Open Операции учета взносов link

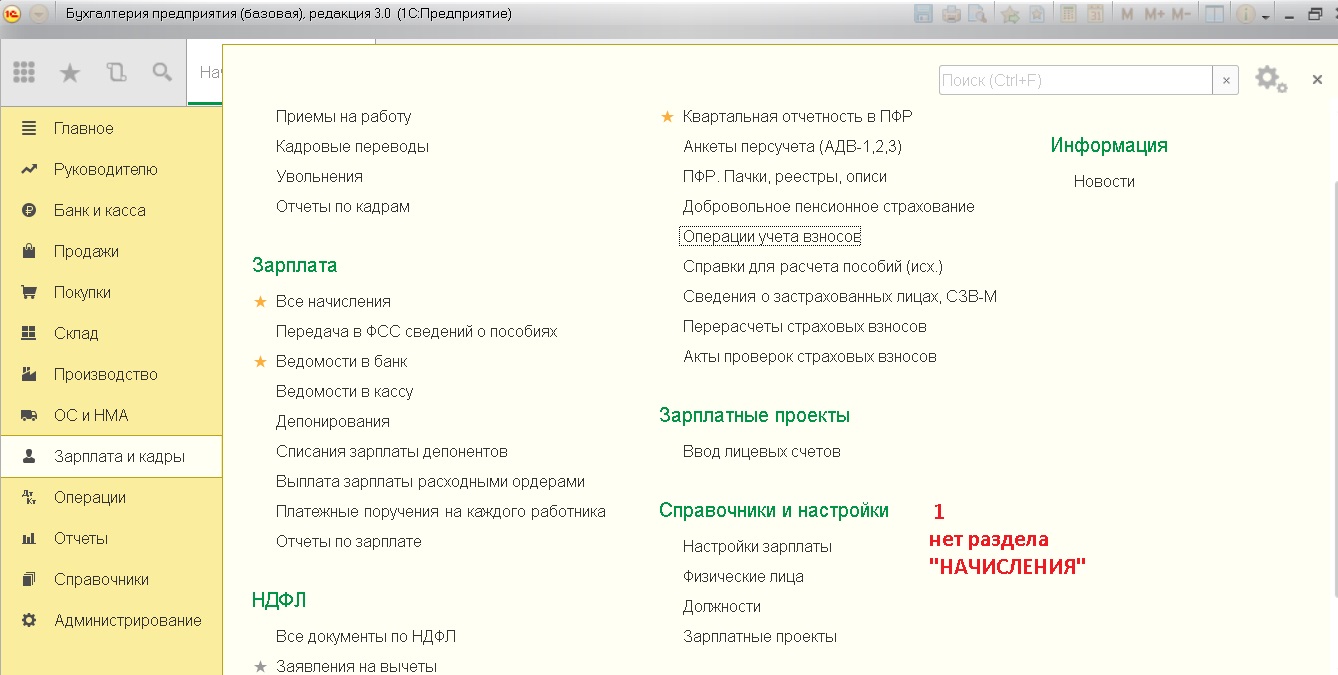(x=771, y=237)
